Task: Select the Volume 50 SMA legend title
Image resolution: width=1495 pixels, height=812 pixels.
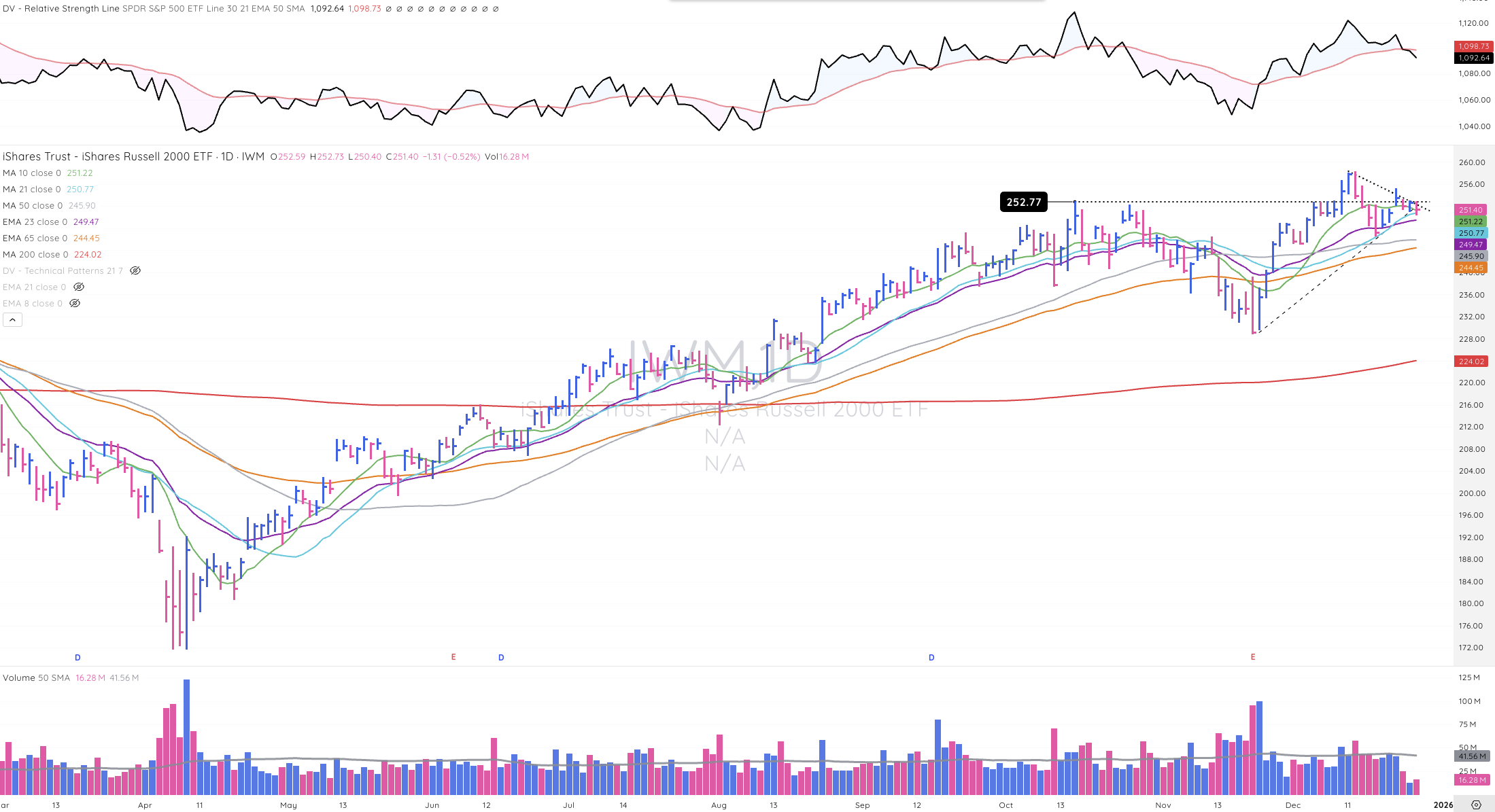Action: point(36,678)
